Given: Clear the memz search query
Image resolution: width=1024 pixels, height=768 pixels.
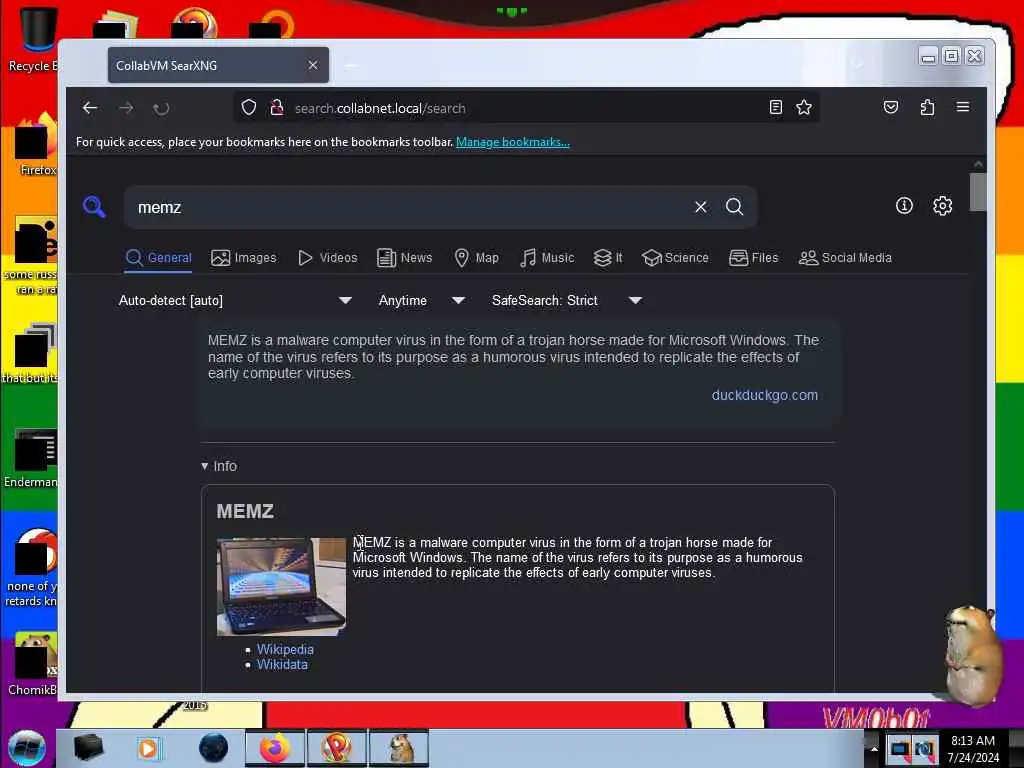Looking at the screenshot, I should pyautogui.click(x=701, y=207).
